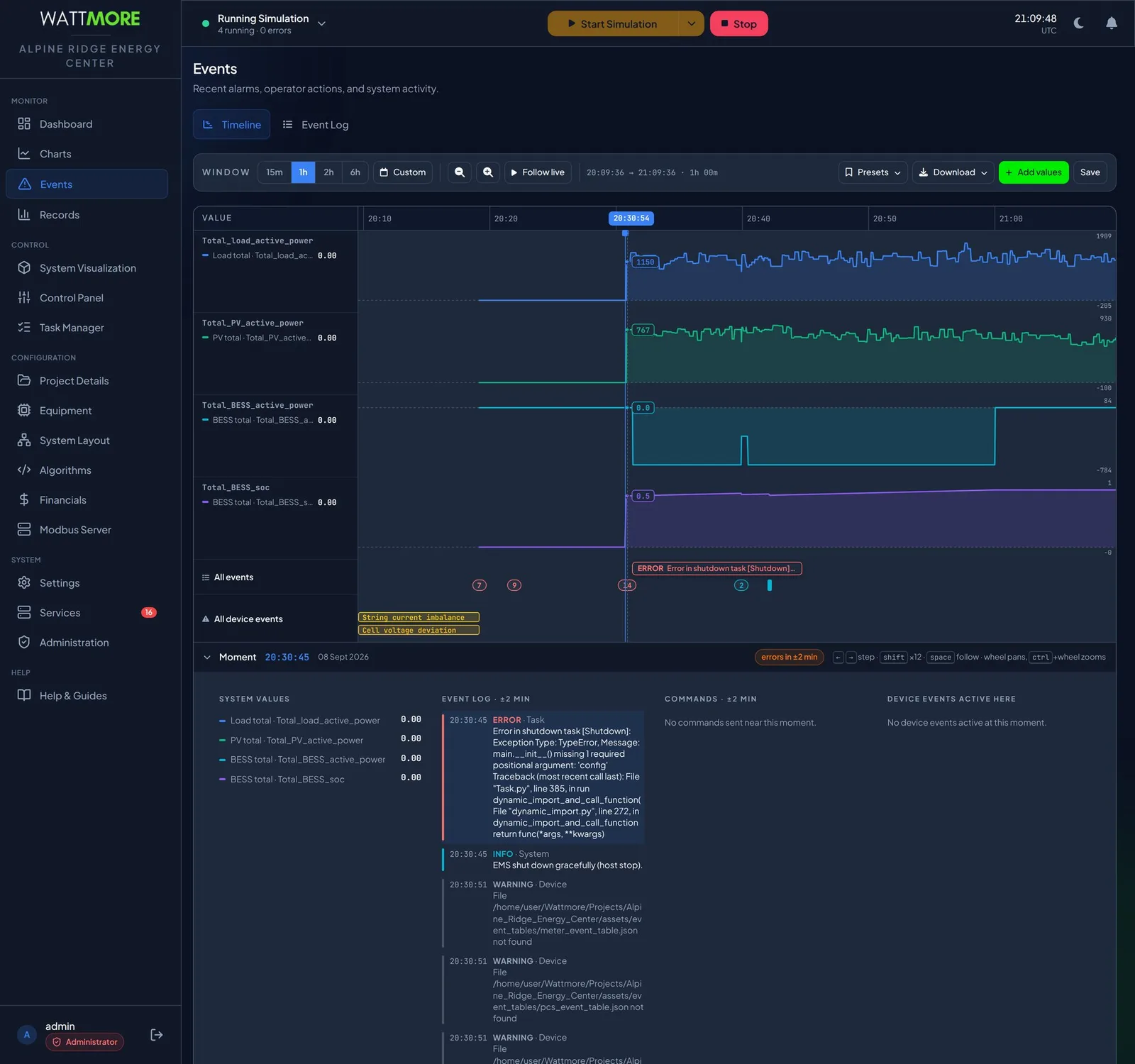Open the Presets dropdown
1135x1064 pixels.
(x=873, y=172)
